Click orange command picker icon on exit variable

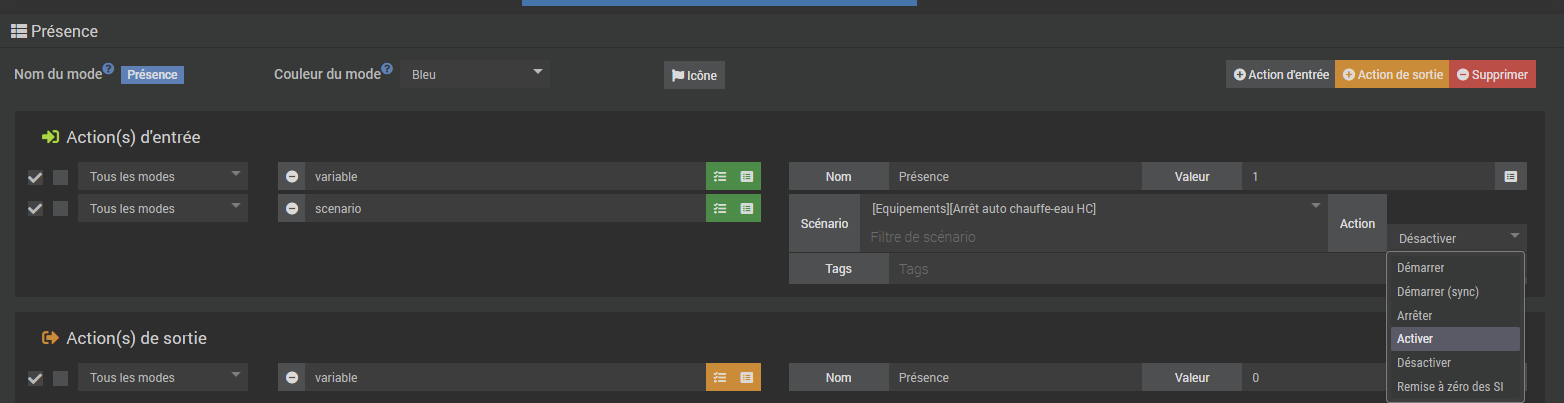pyautogui.click(x=747, y=378)
